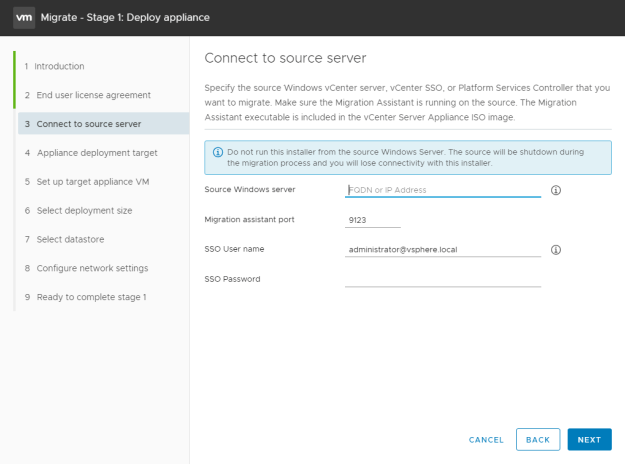Click 'Migrate - Stage 1: Deploy appliance' title

coord(125,18)
